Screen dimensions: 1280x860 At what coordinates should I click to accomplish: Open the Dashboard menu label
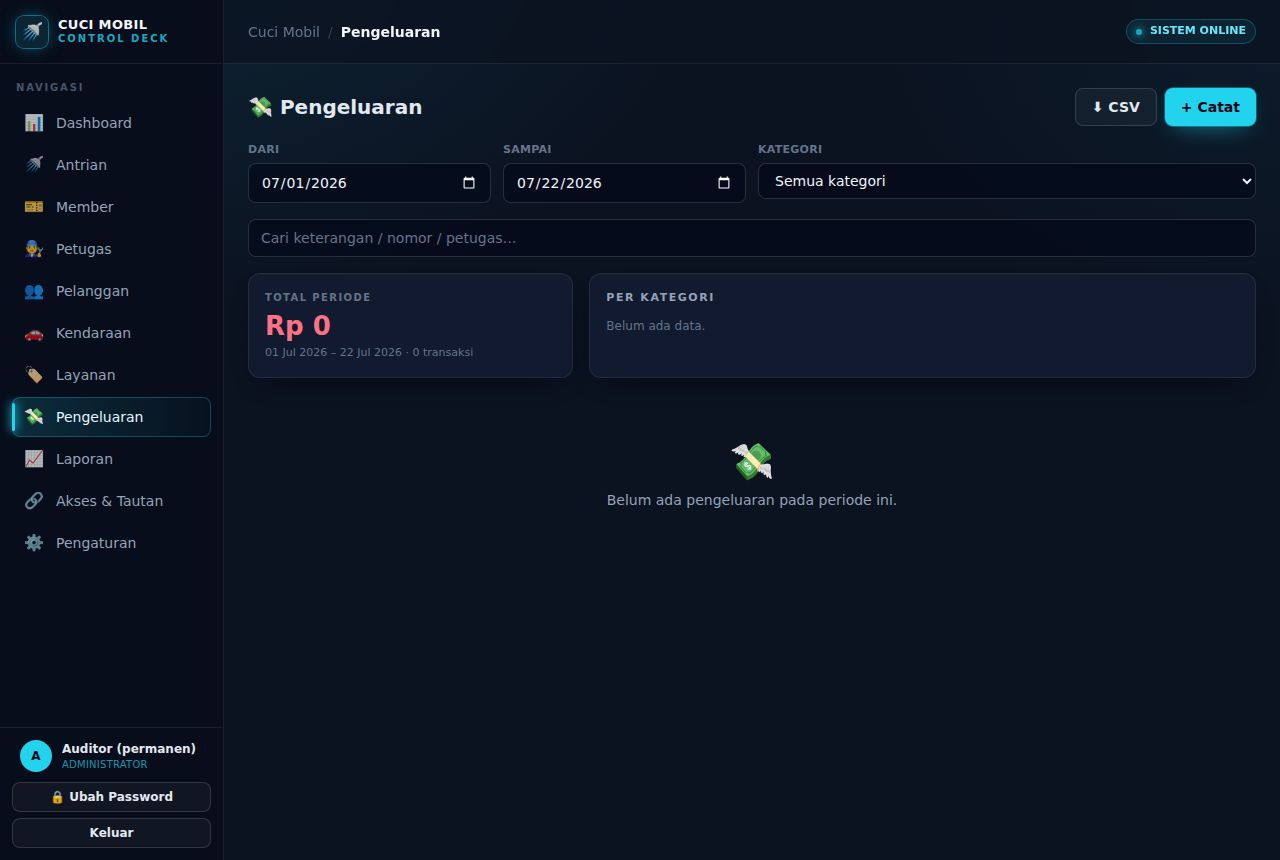(x=94, y=123)
